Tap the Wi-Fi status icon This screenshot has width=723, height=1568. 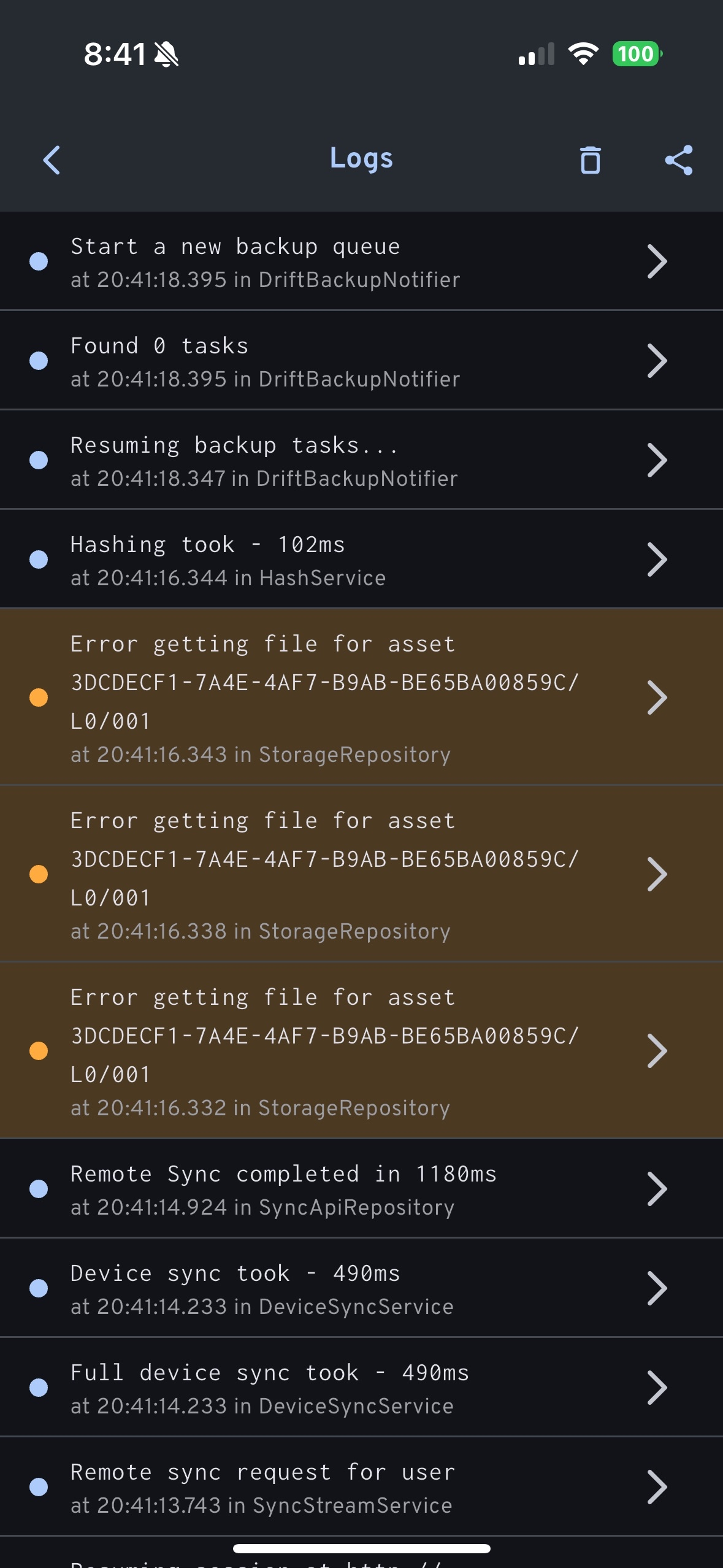(583, 54)
